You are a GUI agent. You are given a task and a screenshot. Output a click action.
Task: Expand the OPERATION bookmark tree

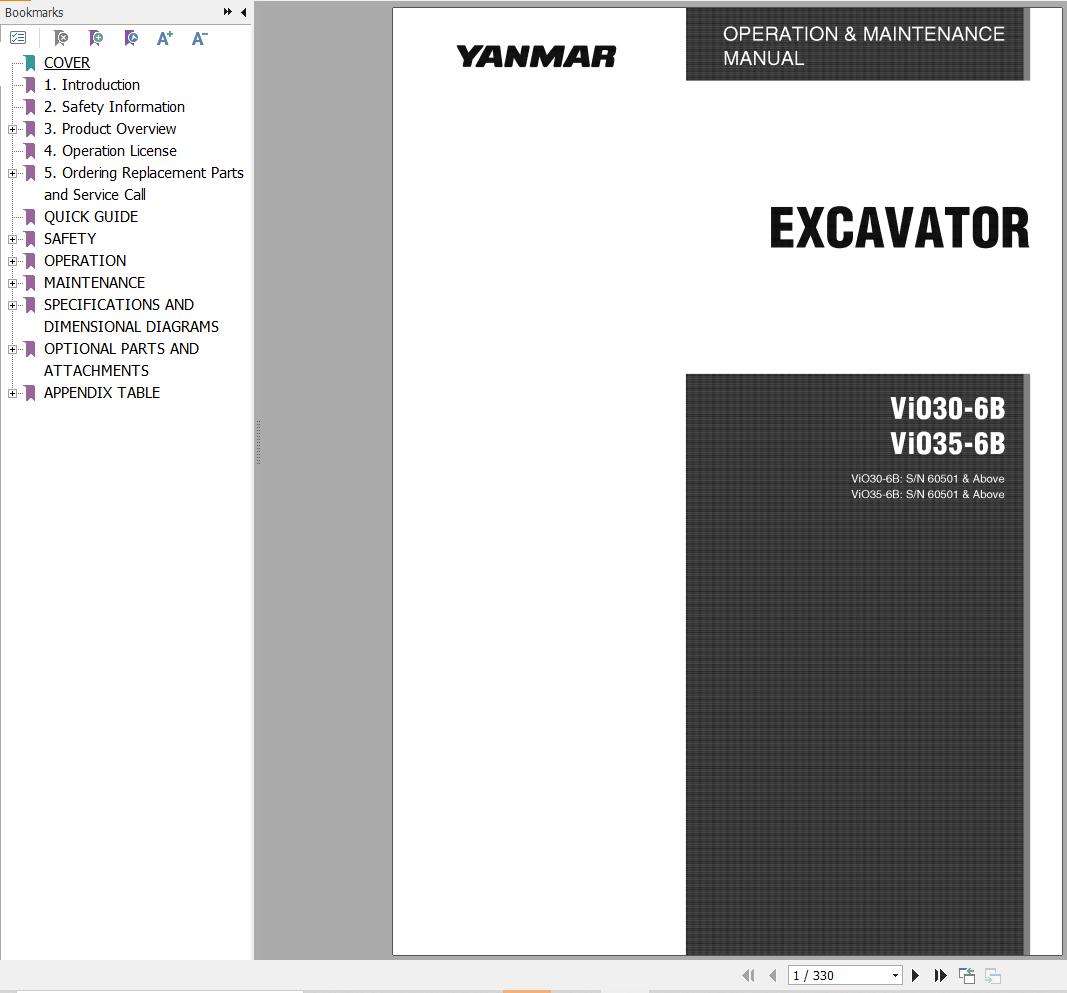point(11,261)
